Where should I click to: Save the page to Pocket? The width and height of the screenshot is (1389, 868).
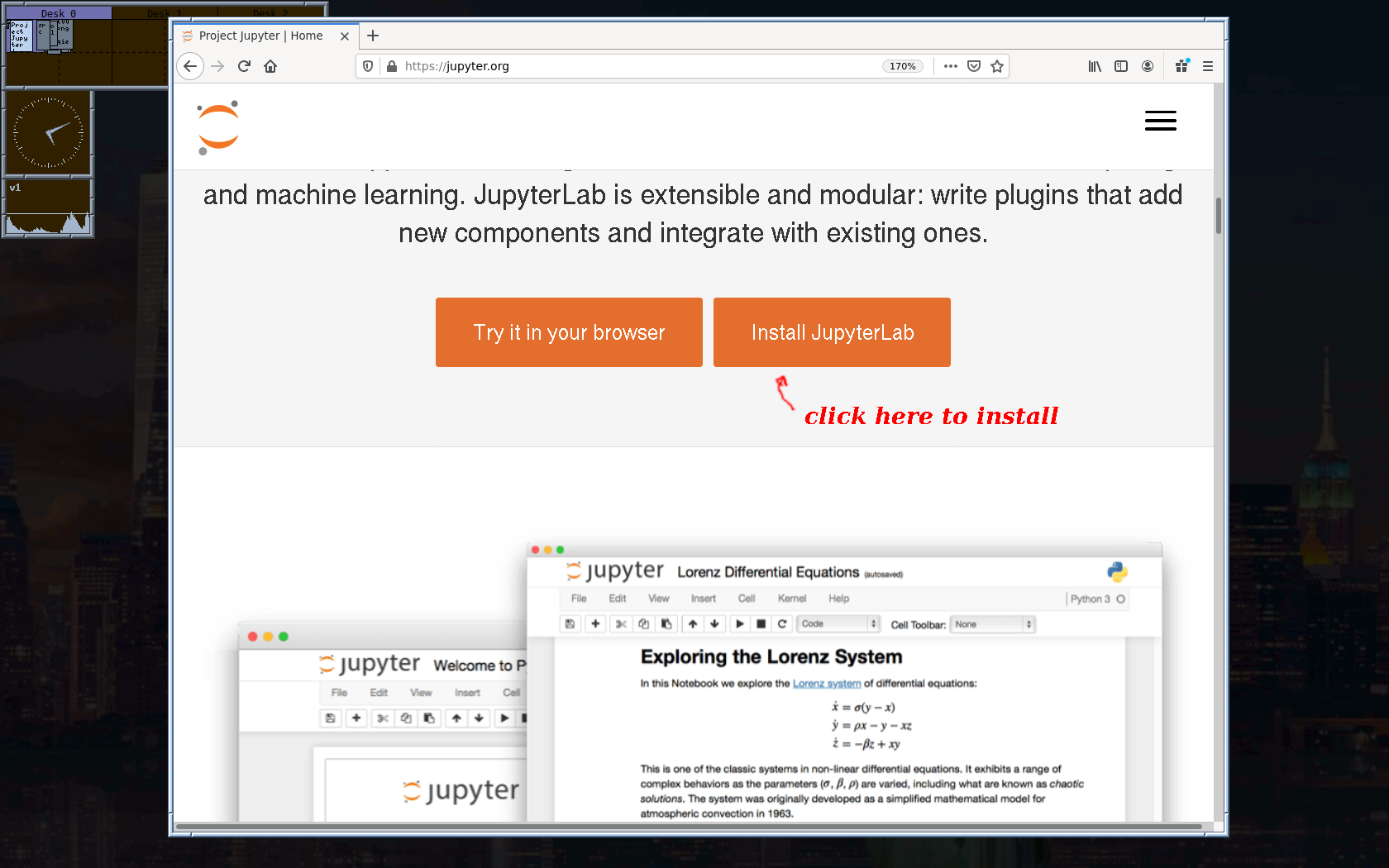(x=974, y=66)
